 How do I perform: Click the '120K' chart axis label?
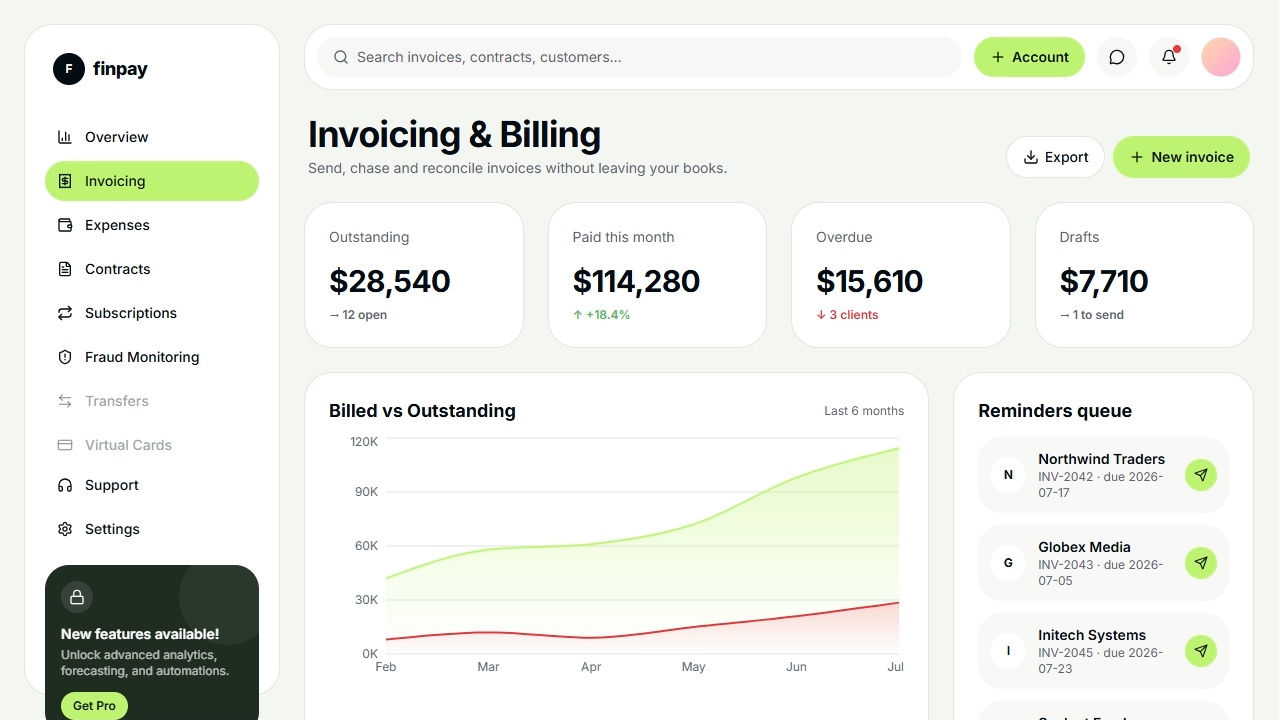click(x=364, y=441)
